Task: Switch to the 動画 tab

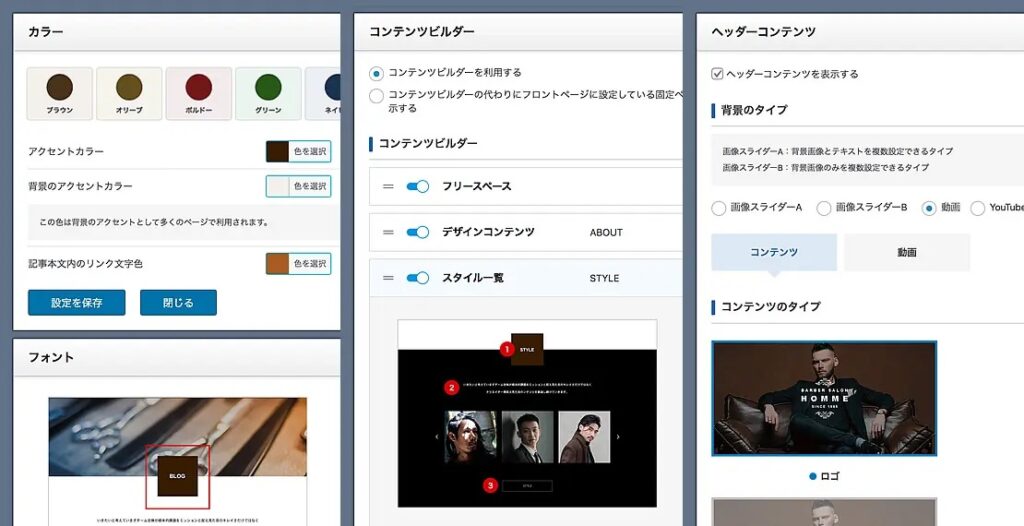Action: 907,252
